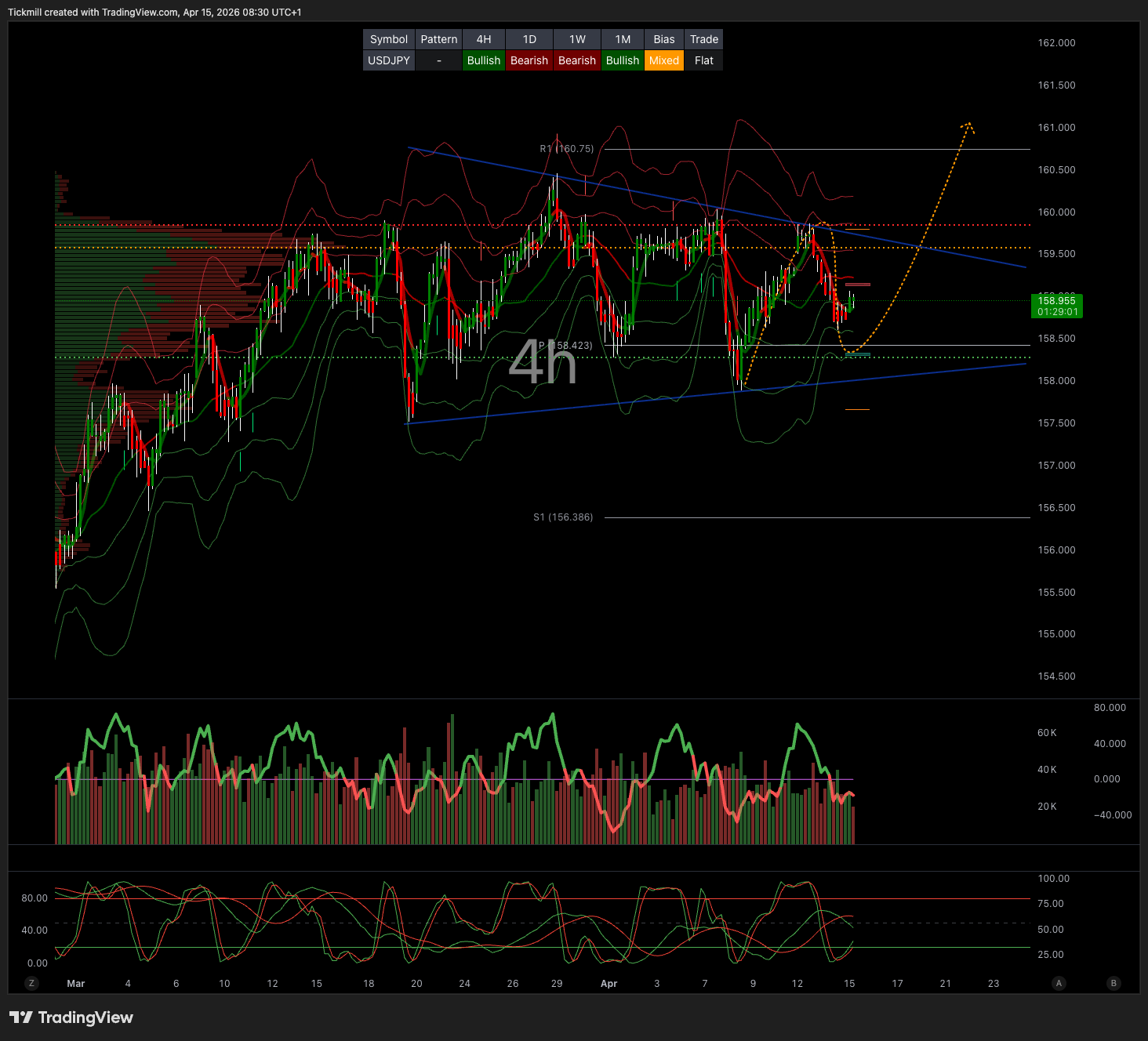Open the USDJPY symbol cell

click(x=389, y=60)
